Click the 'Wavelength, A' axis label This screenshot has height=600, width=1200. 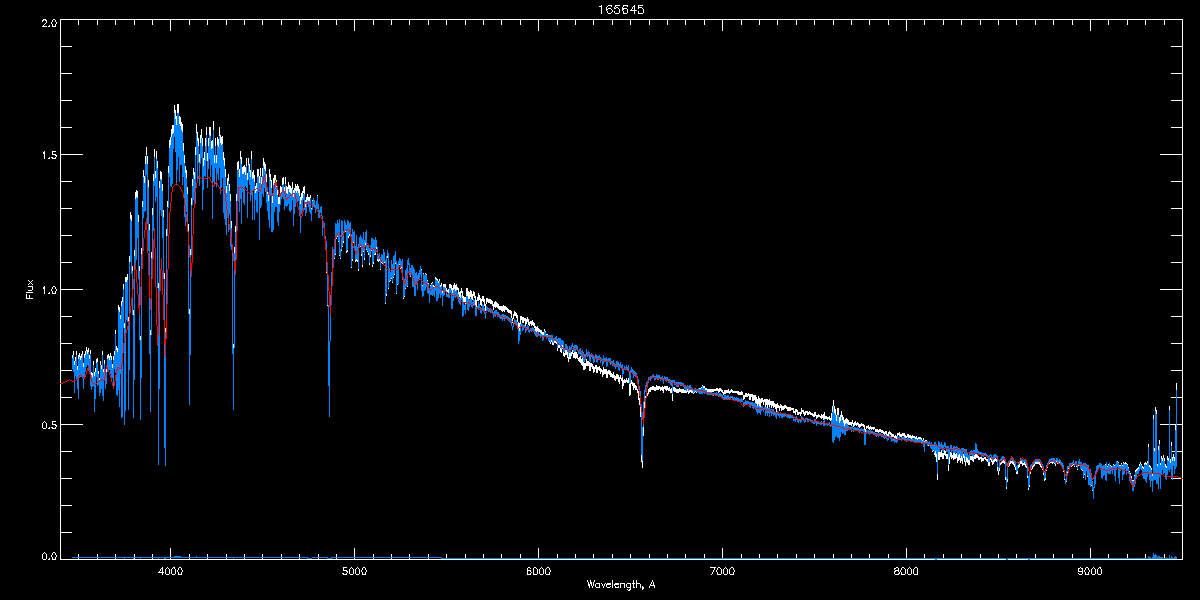click(620, 584)
